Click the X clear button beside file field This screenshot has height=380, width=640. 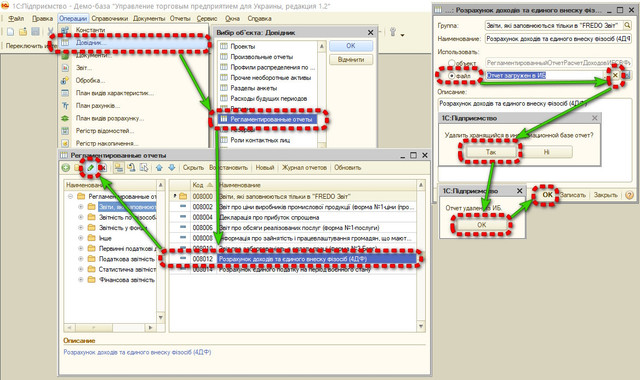point(615,75)
